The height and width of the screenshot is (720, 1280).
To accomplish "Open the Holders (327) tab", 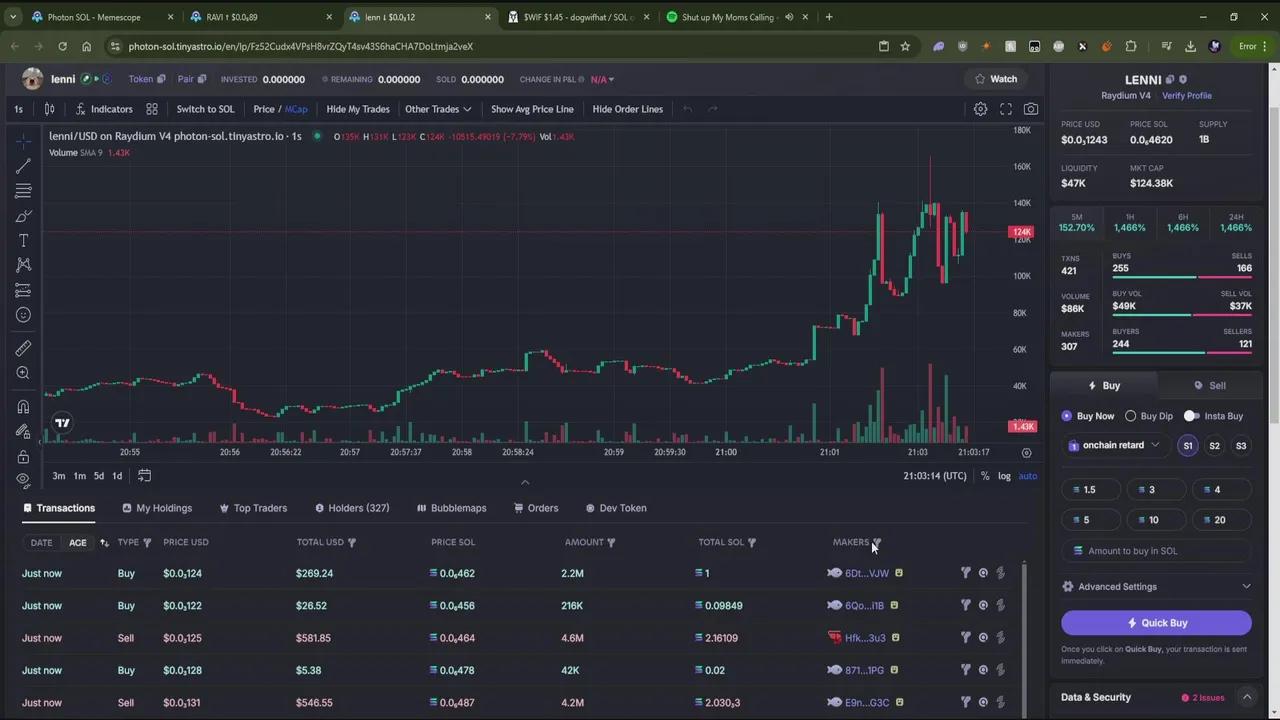I will tap(352, 508).
